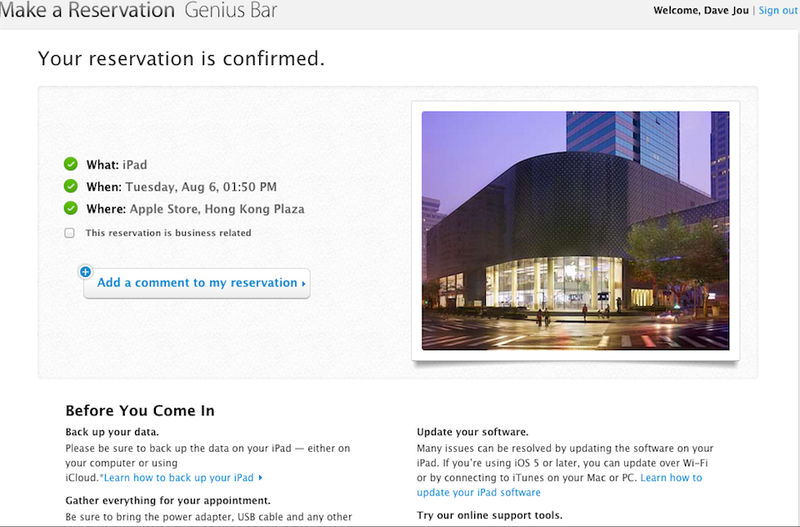800x527 pixels.
Task: Click the Apple Store Hong Kong Plaza photo
Action: [576, 231]
